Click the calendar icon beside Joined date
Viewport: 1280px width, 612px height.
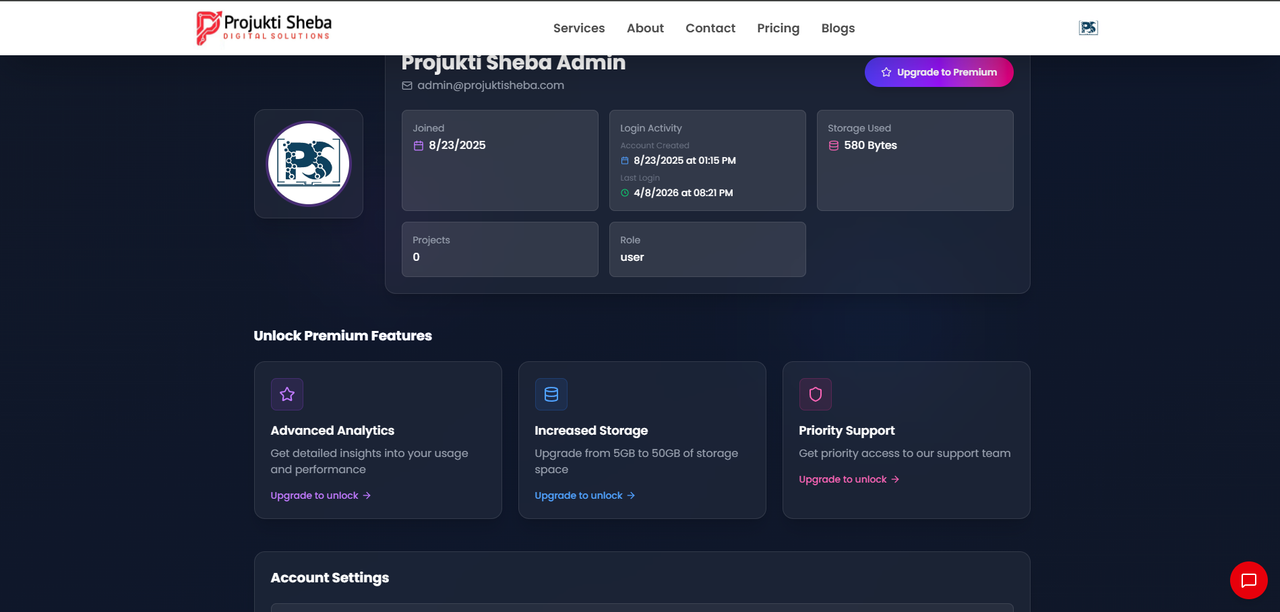click(x=418, y=146)
